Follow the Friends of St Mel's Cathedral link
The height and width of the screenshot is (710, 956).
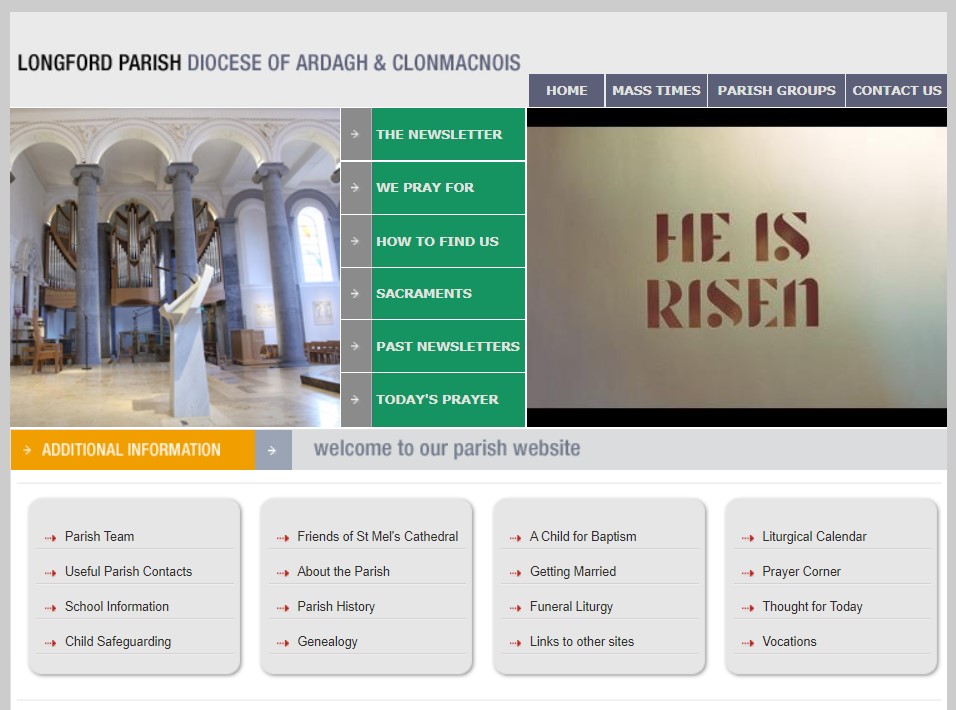point(377,536)
